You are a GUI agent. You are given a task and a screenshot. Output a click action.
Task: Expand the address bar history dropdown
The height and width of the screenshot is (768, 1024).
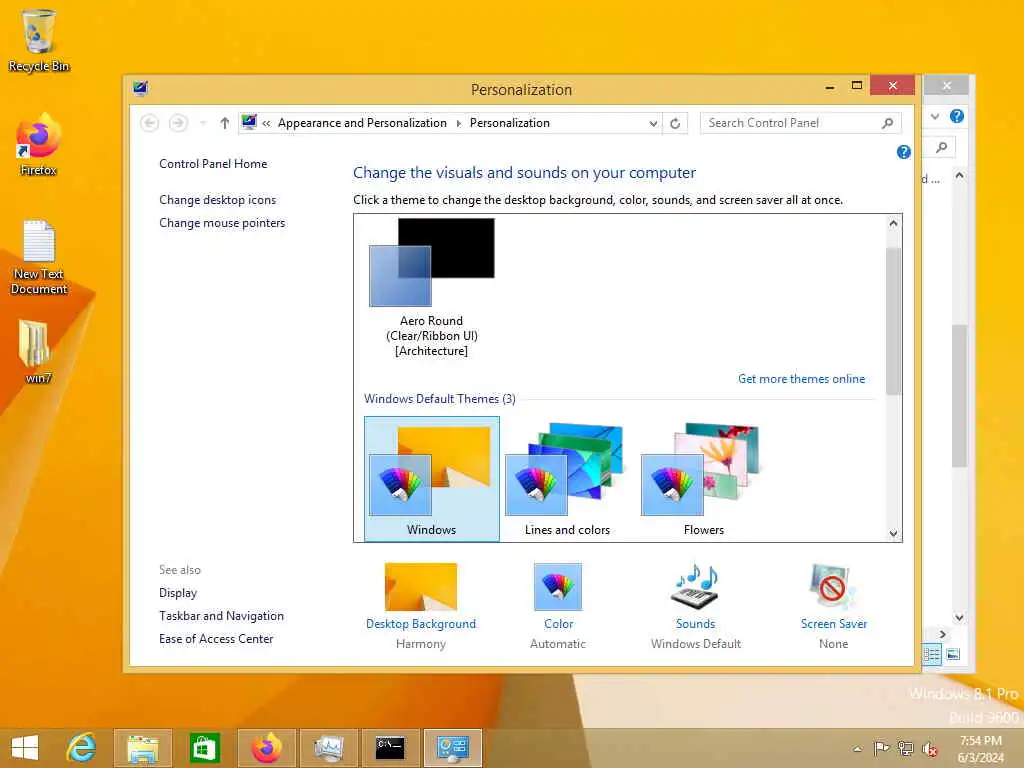pyautogui.click(x=653, y=123)
